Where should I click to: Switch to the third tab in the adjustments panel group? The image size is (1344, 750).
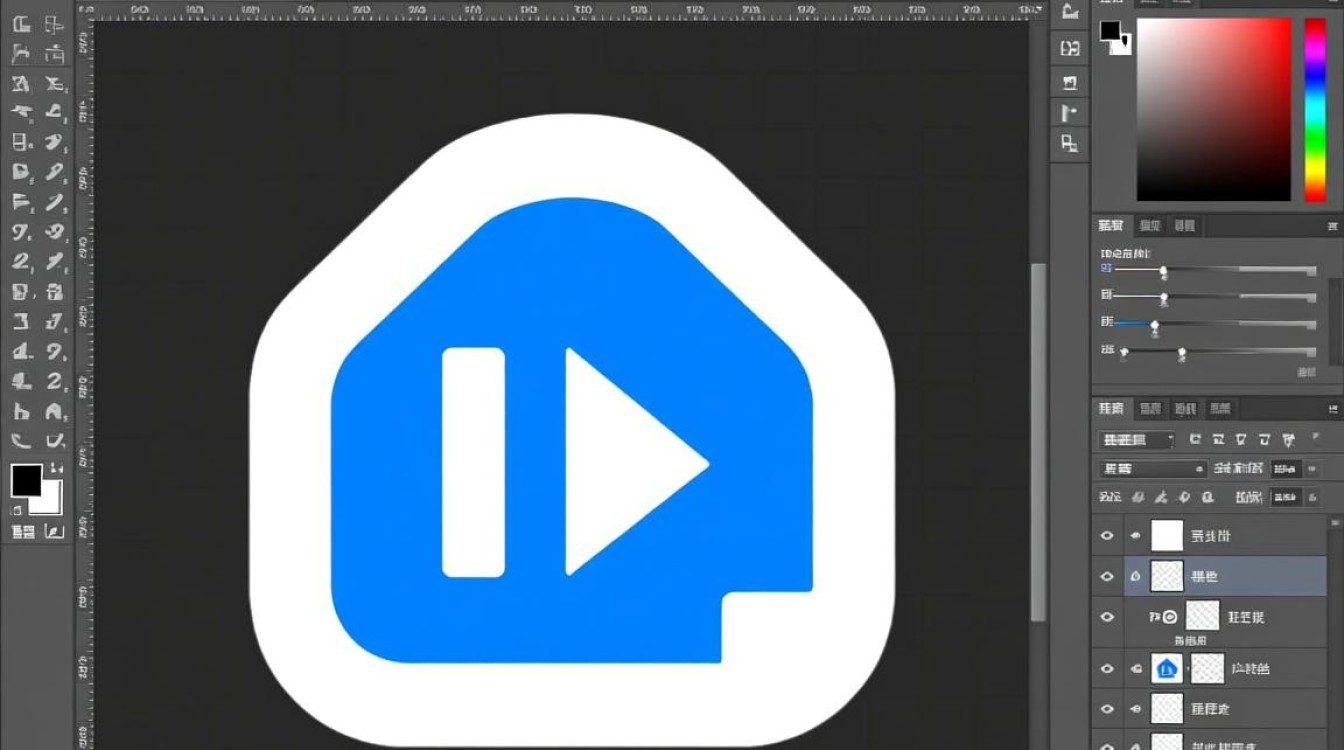click(1184, 226)
